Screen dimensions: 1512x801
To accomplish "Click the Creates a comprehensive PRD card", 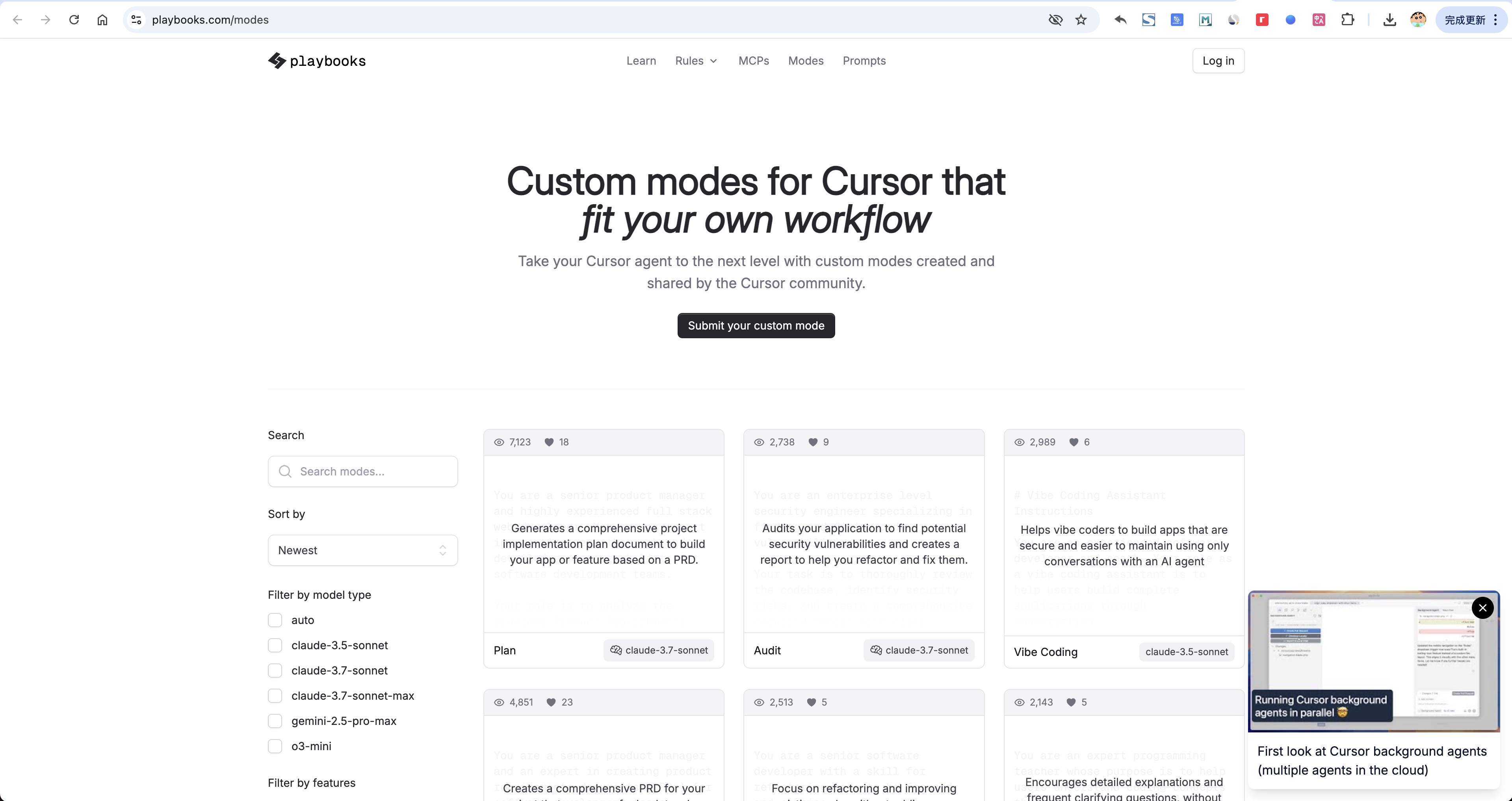I will pos(604,746).
